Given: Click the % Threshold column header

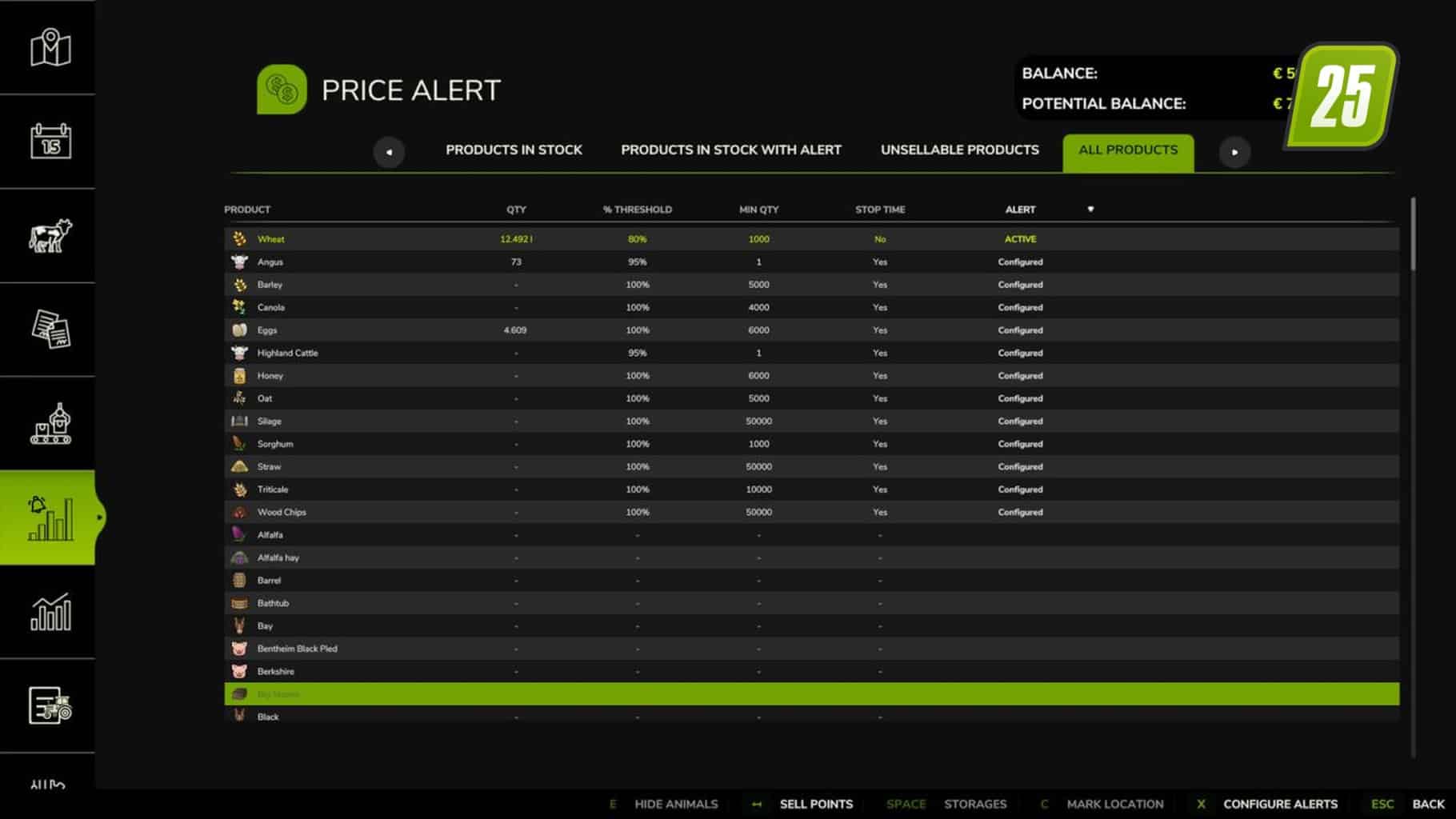Looking at the screenshot, I should coord(638,210).
